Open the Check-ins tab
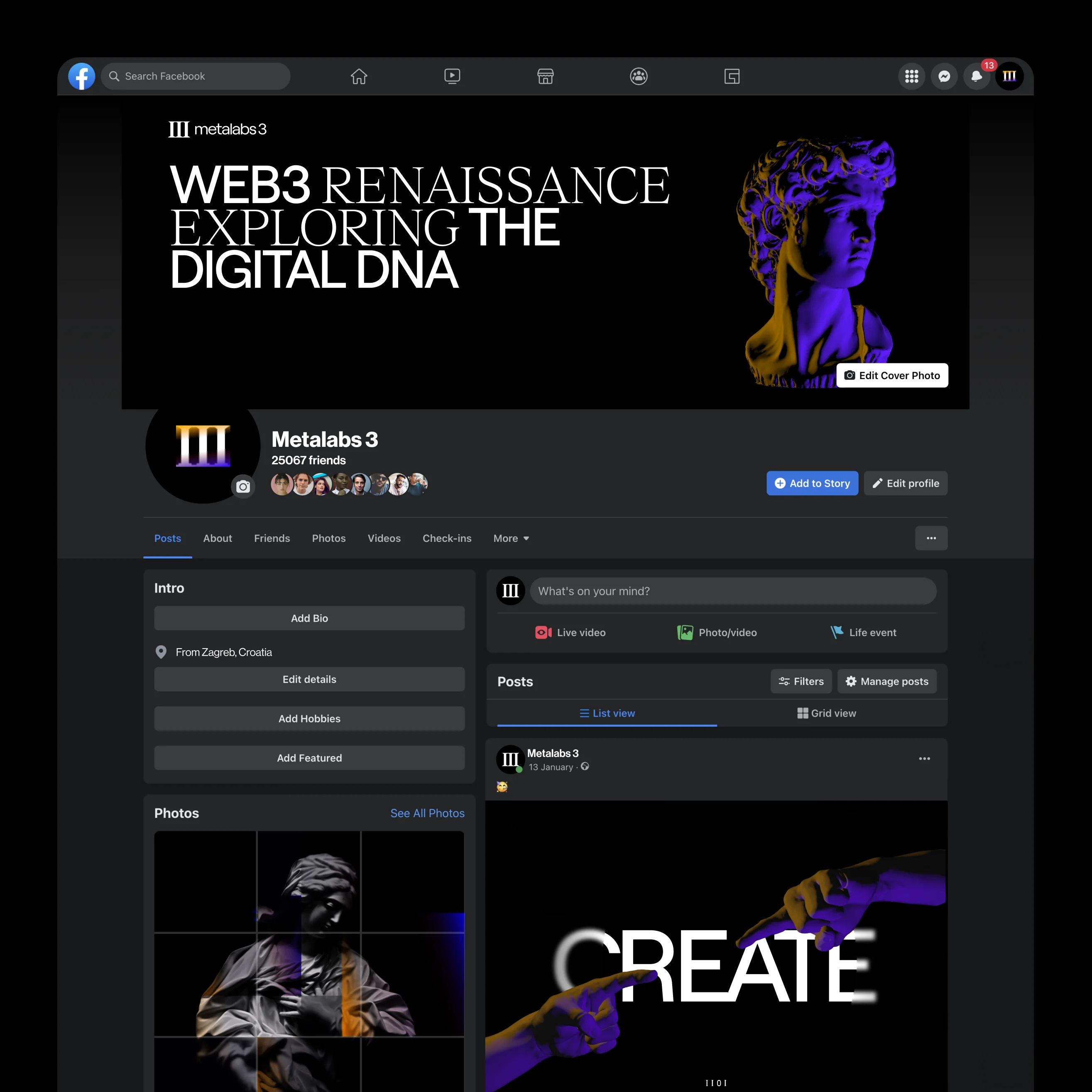 (447, 538)
